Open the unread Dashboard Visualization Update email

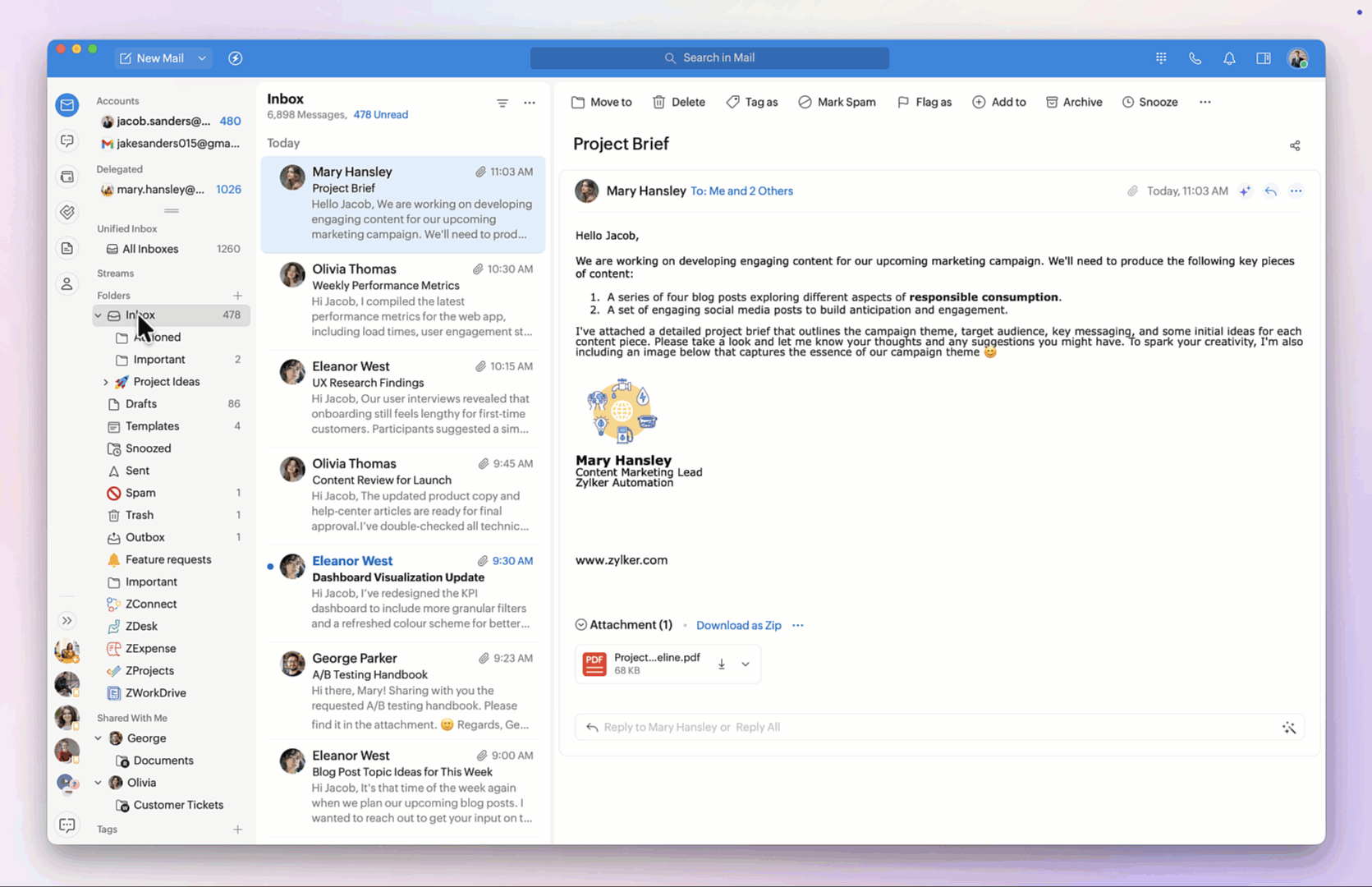click(403, 592)
